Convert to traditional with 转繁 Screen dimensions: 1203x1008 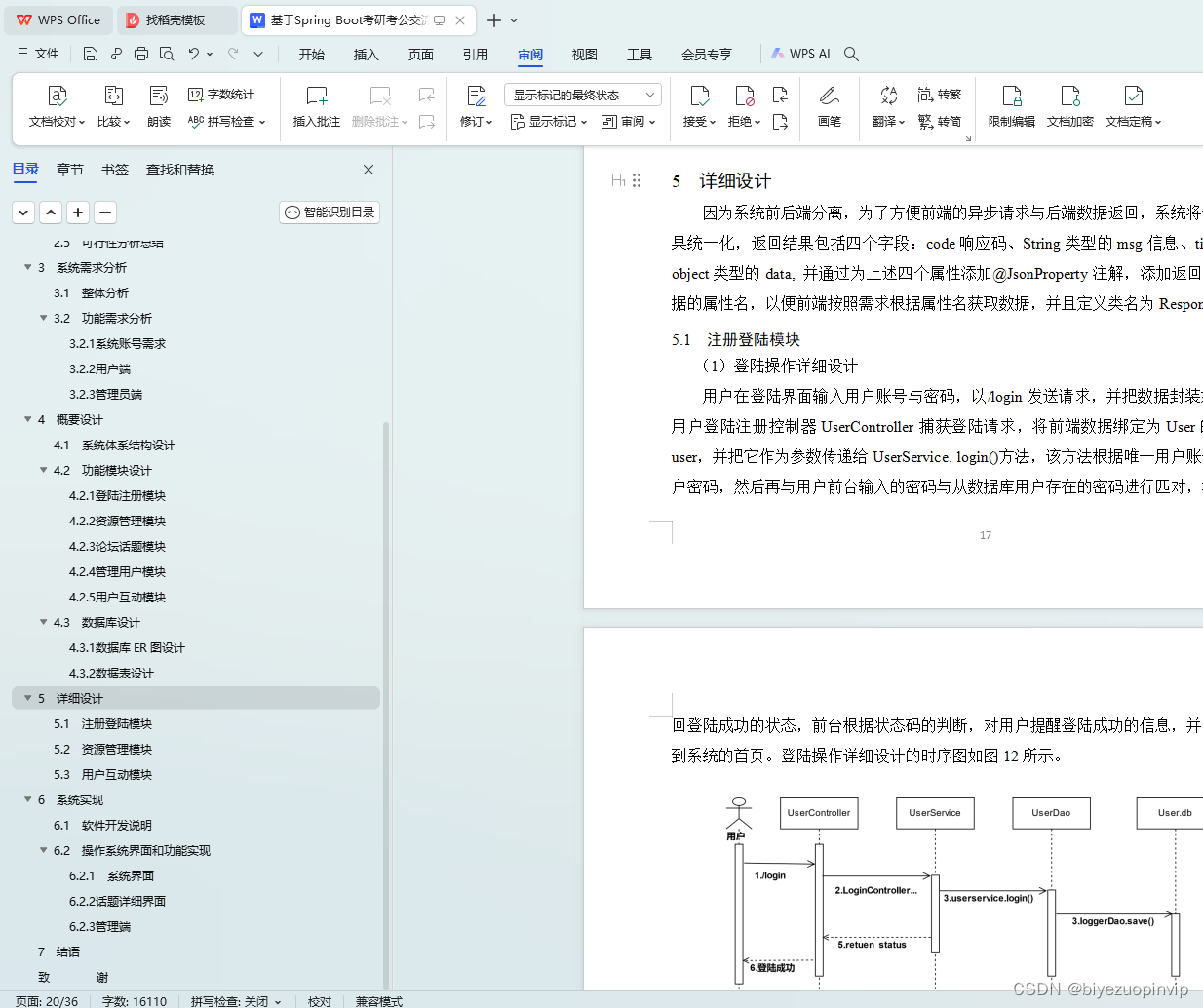(x=940, y=95)
